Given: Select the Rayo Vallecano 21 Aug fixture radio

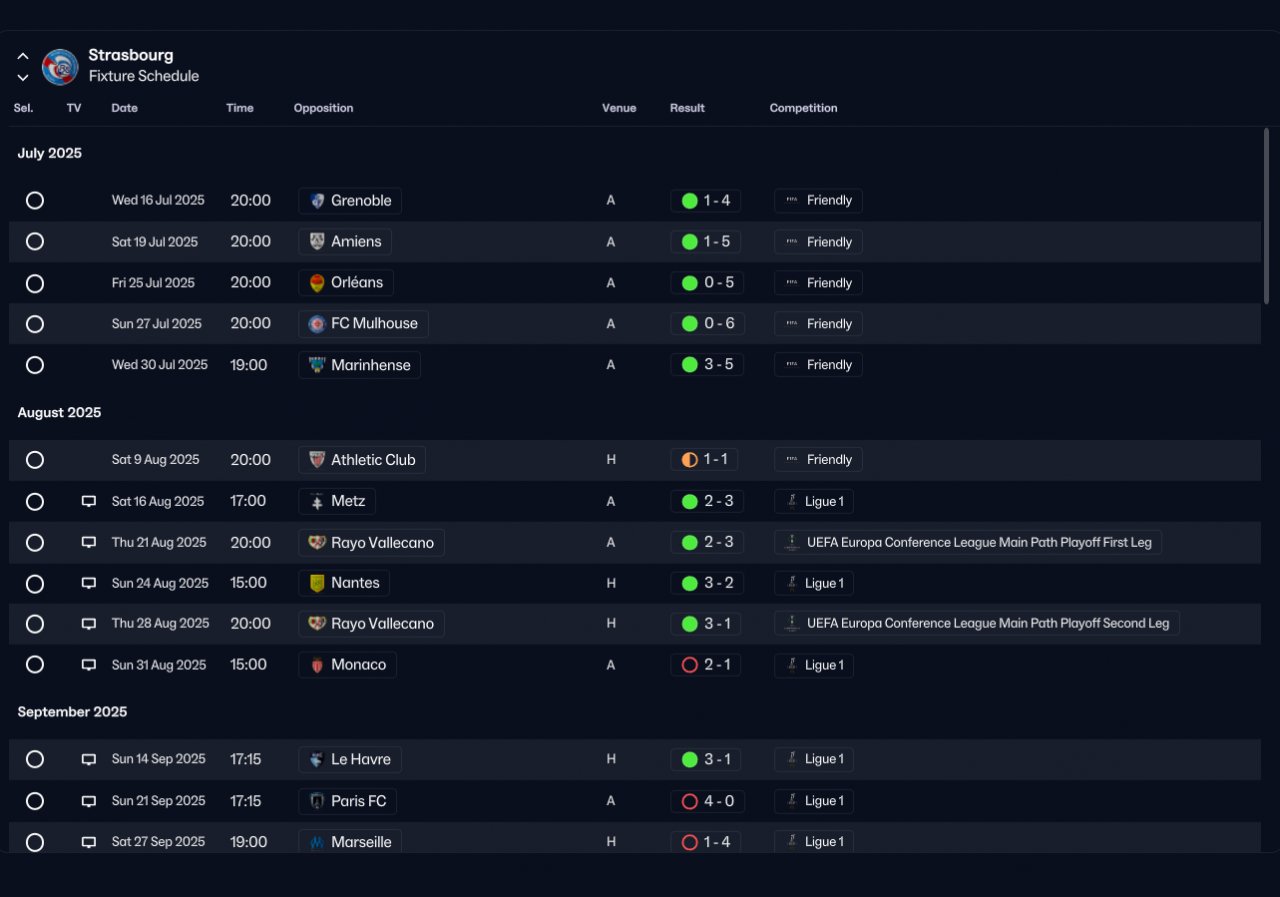Looking at the screenshot, I should (x=35, y=543).
